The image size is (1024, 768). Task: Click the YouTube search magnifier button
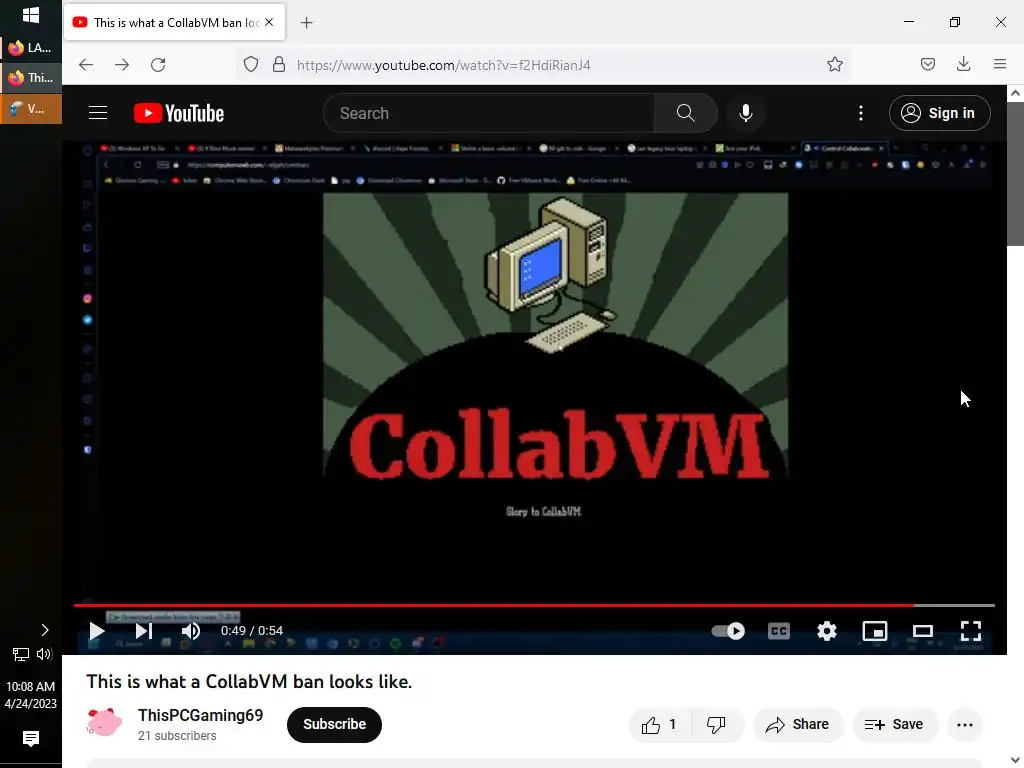[685, 113]
